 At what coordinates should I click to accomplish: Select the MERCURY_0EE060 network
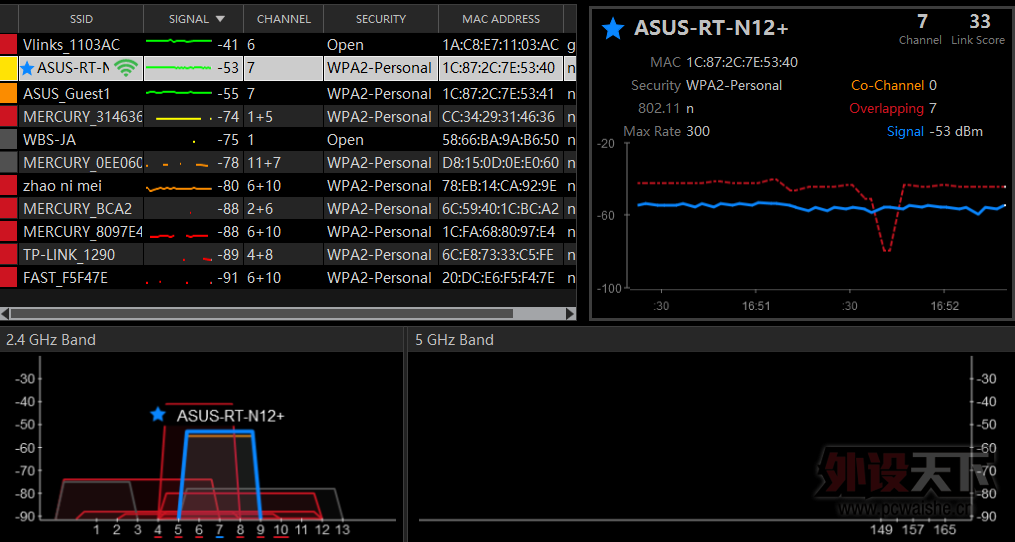(x=288, y=163)
